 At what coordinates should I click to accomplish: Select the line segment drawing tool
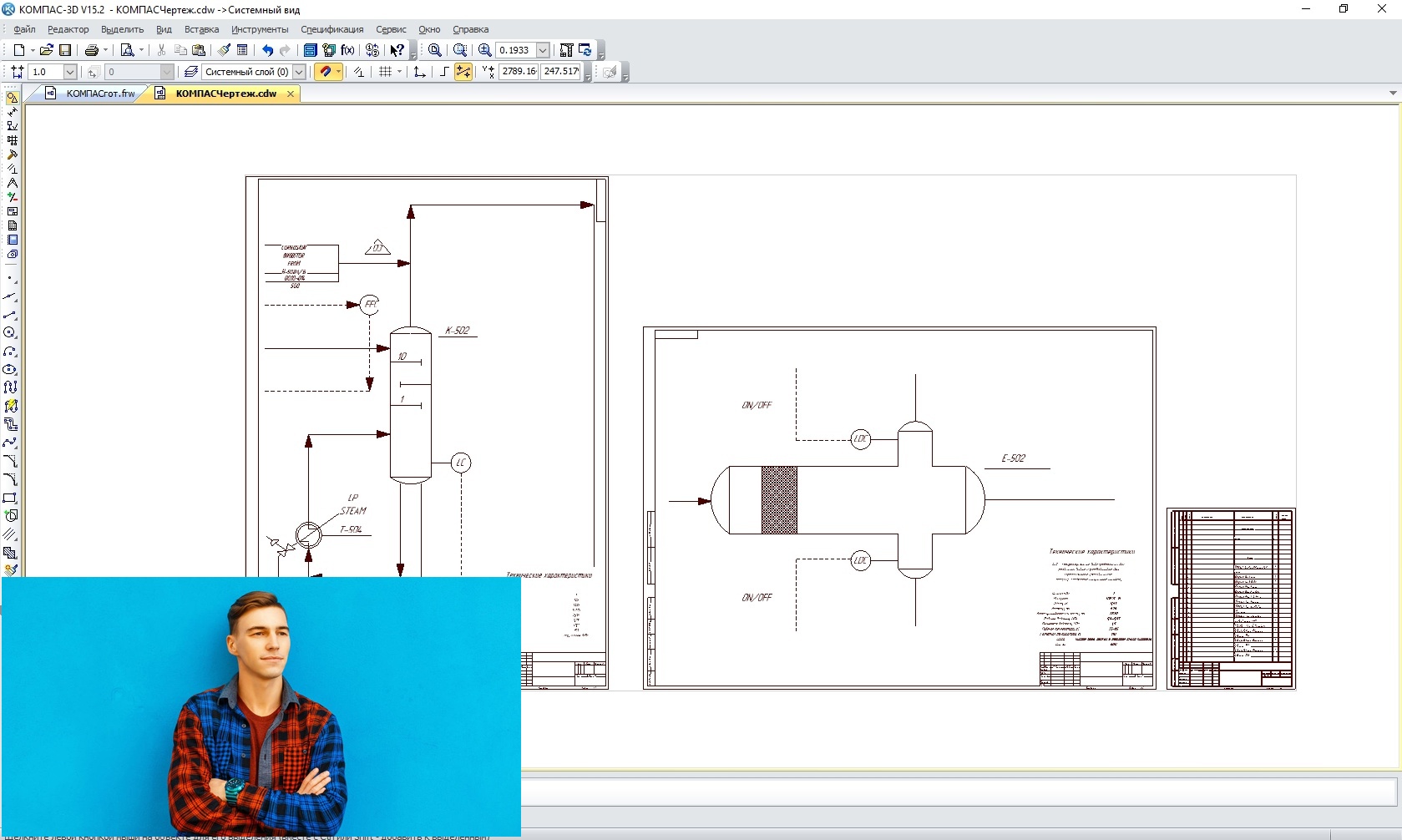10,315
